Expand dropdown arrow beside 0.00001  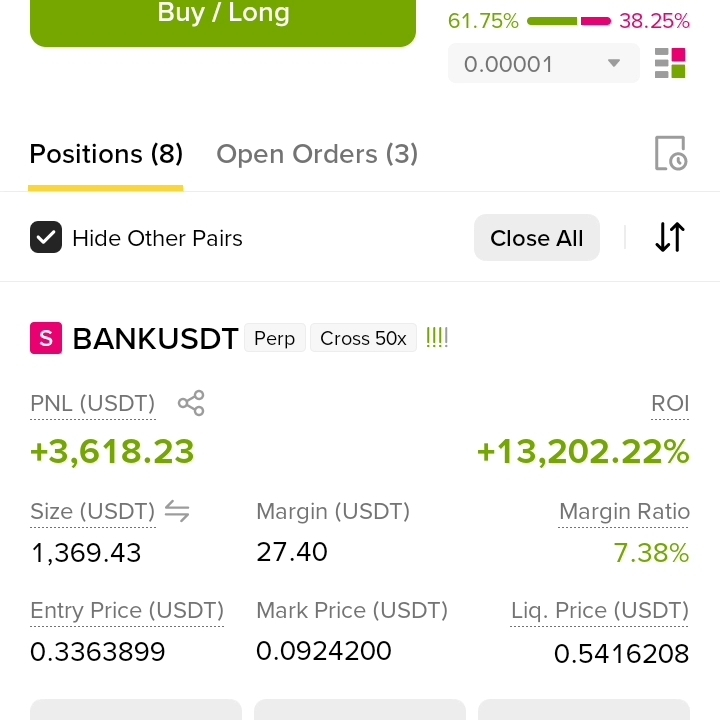tap(614, 63)
